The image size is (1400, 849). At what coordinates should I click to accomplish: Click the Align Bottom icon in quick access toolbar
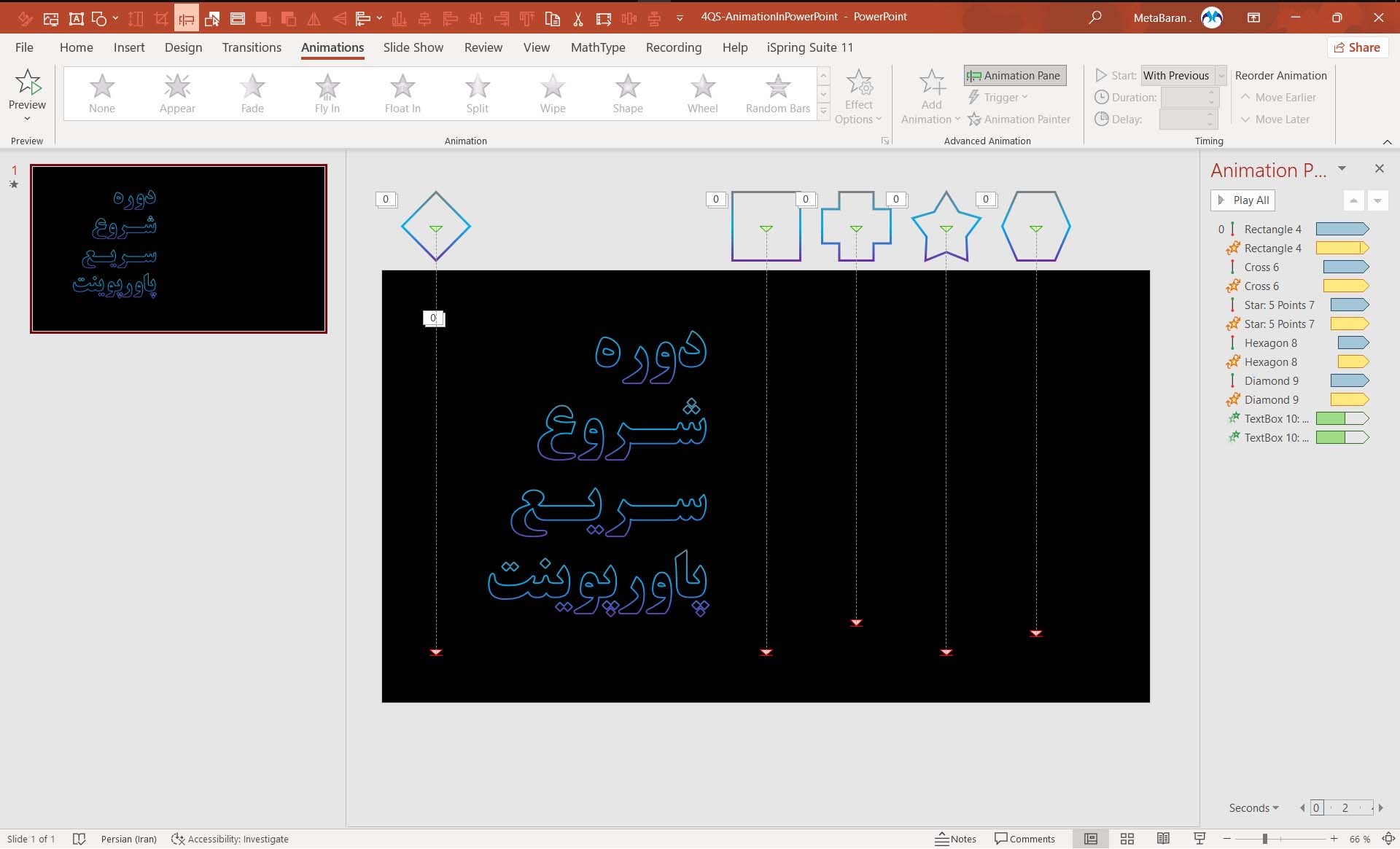coord(399,18)
